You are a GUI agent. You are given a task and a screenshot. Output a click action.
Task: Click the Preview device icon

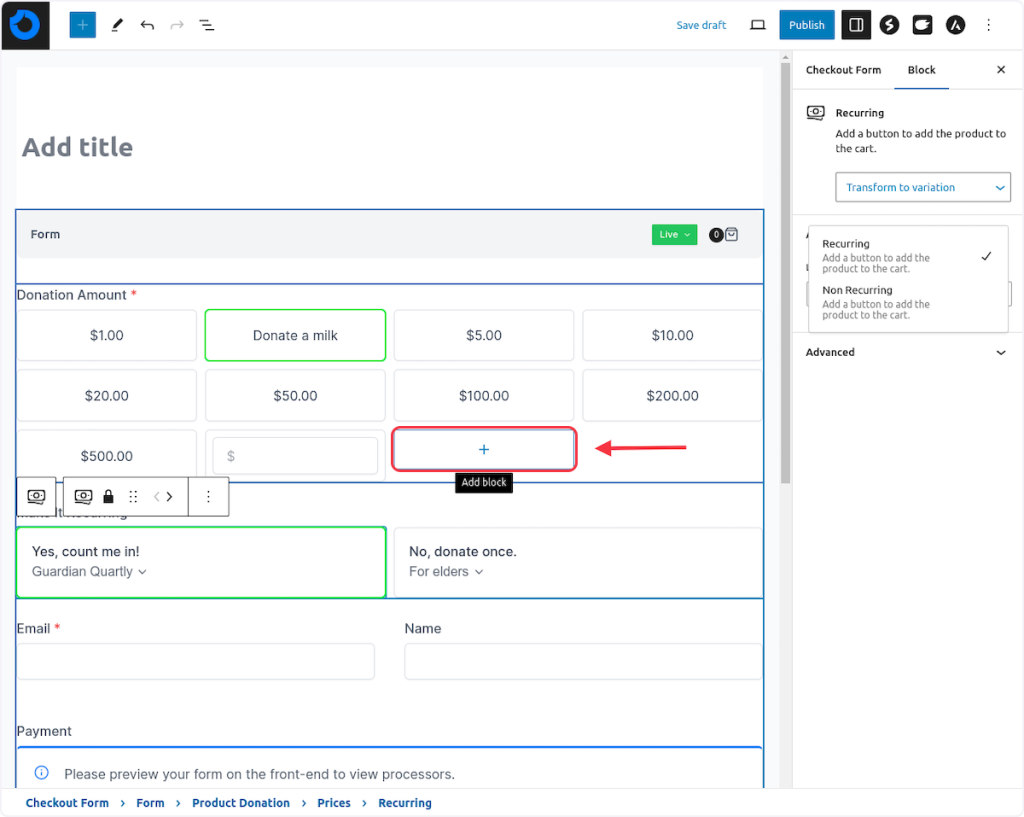point(758,25)
